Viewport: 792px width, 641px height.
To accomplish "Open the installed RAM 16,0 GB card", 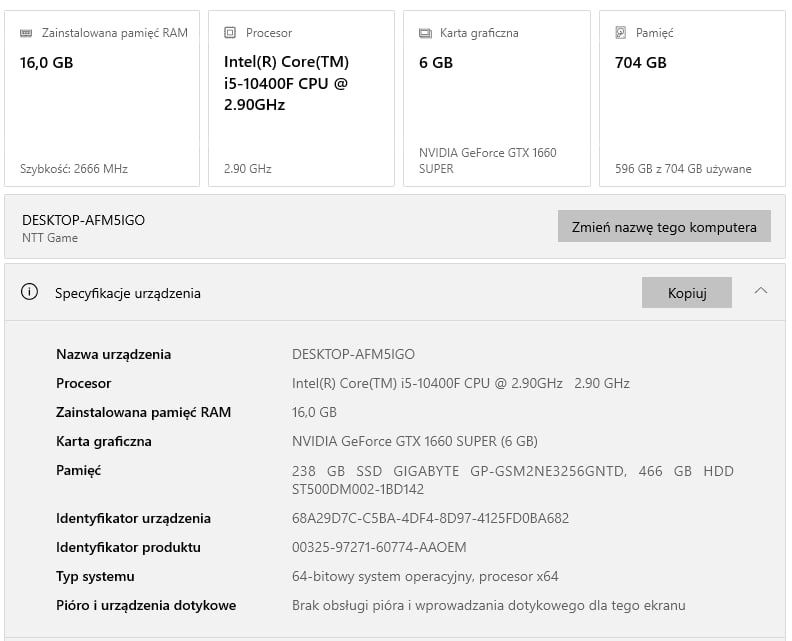I will tap(102, 98).
